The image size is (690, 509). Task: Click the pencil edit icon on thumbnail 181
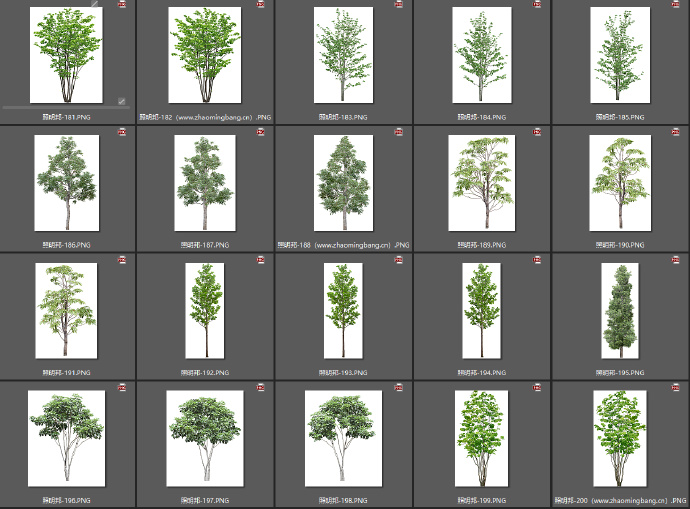point(95,5)
